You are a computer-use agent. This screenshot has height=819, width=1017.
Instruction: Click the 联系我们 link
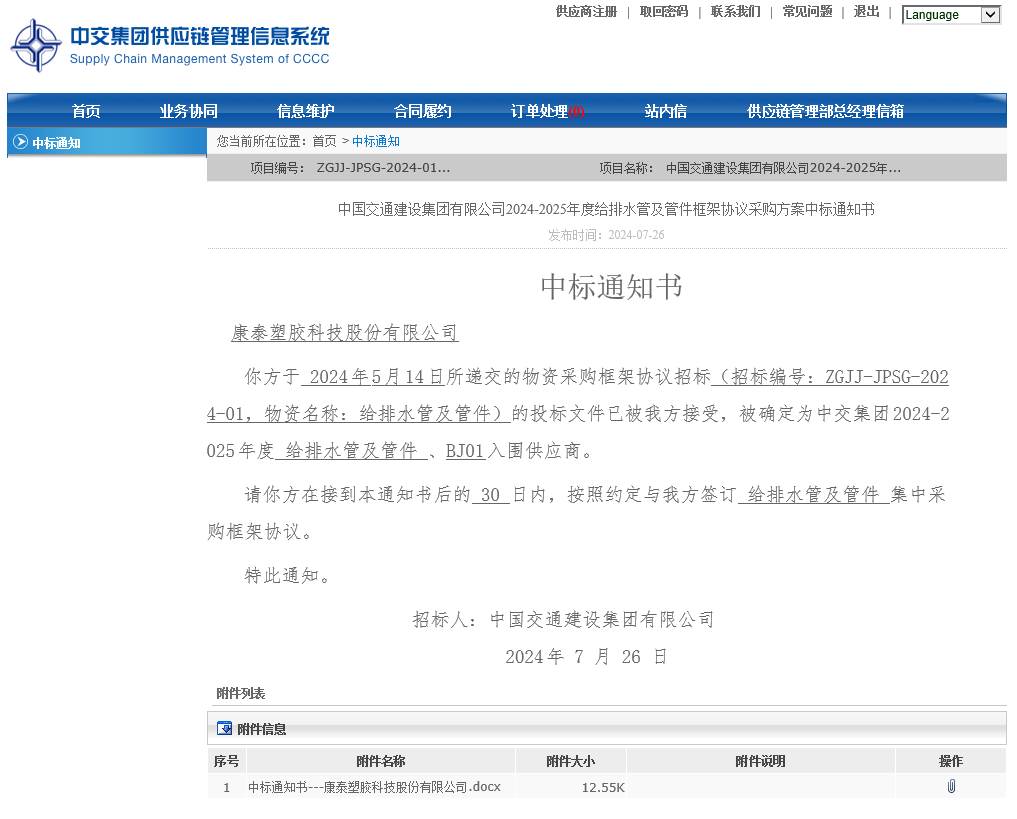(735, 12)
